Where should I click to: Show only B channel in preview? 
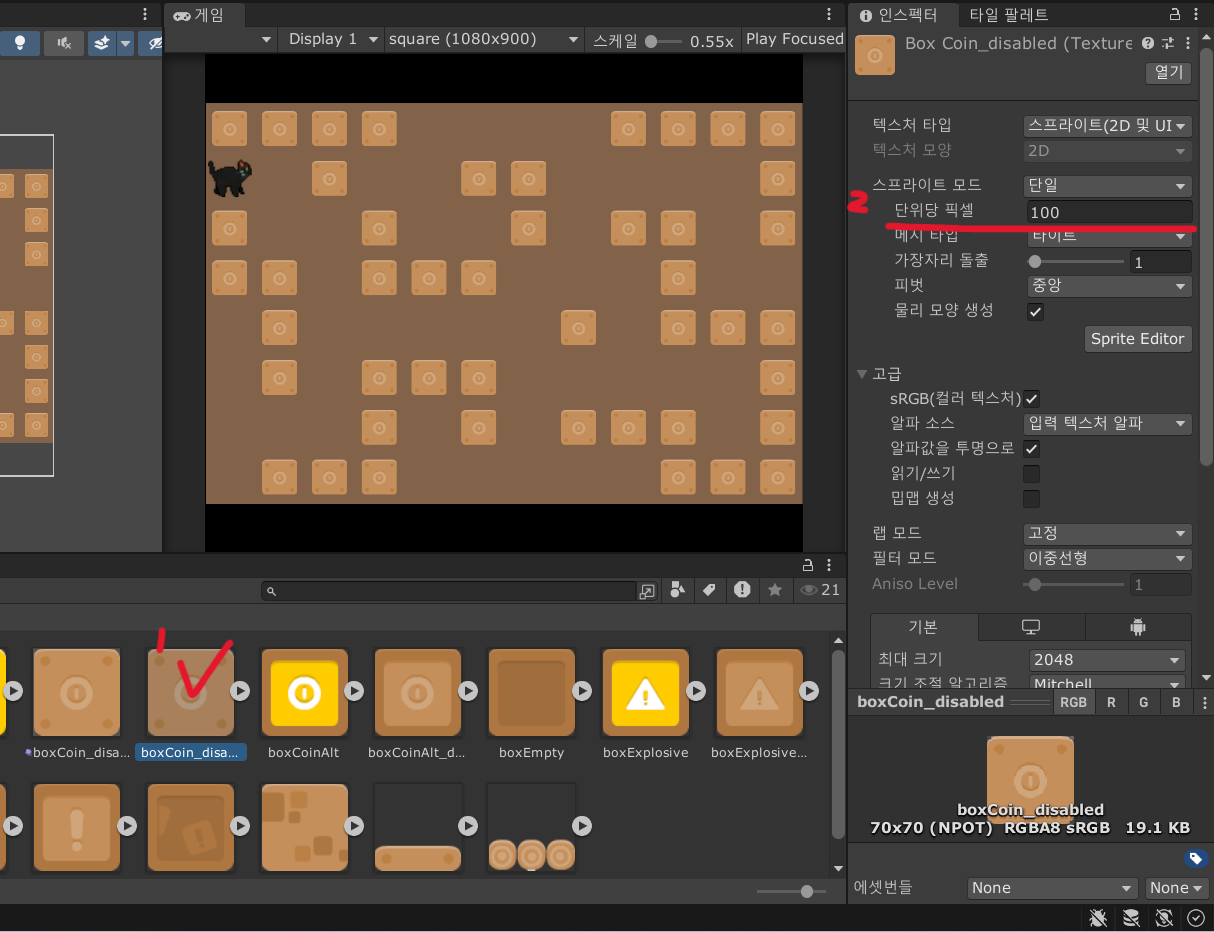(1176, 702)
